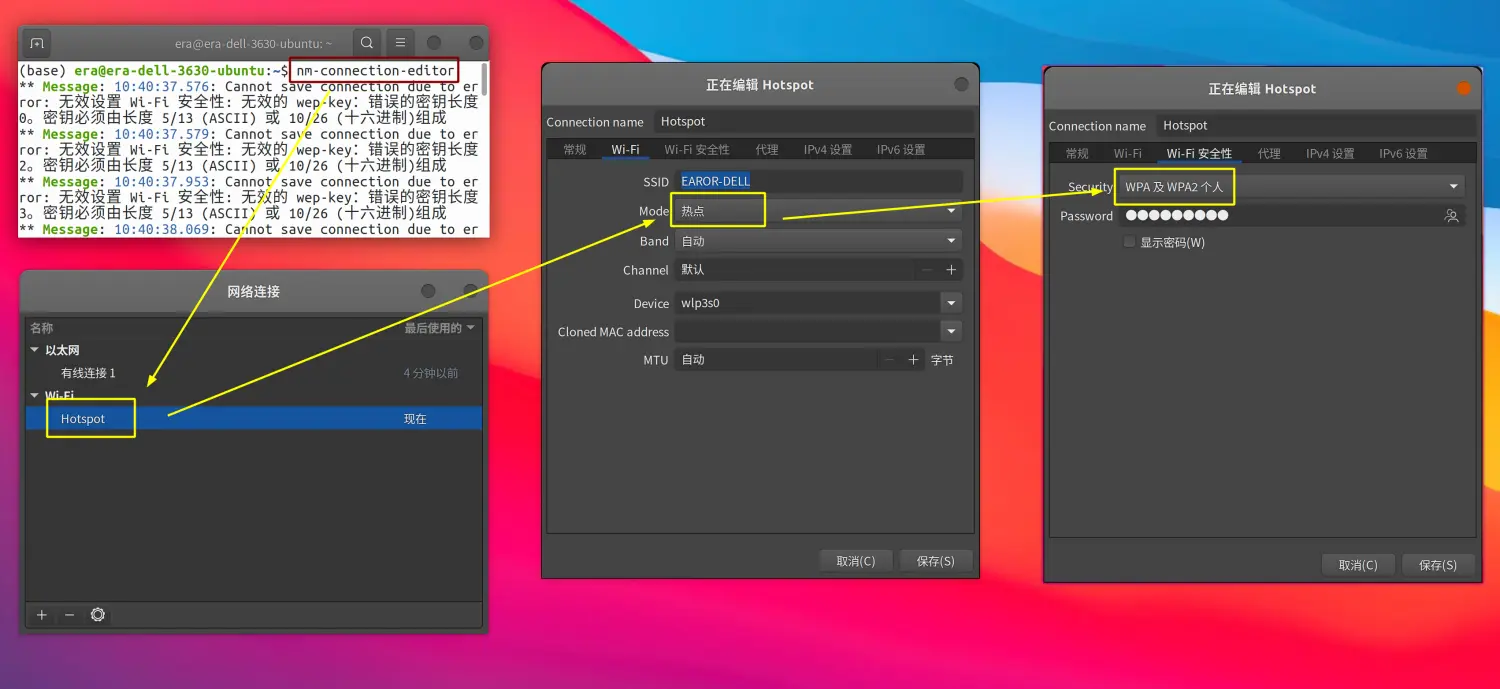The height and width of the screenshot is (689, 1500).
Task: Click the terminal new tab icon
Action: pyautogui.click(x=37, y=43)
